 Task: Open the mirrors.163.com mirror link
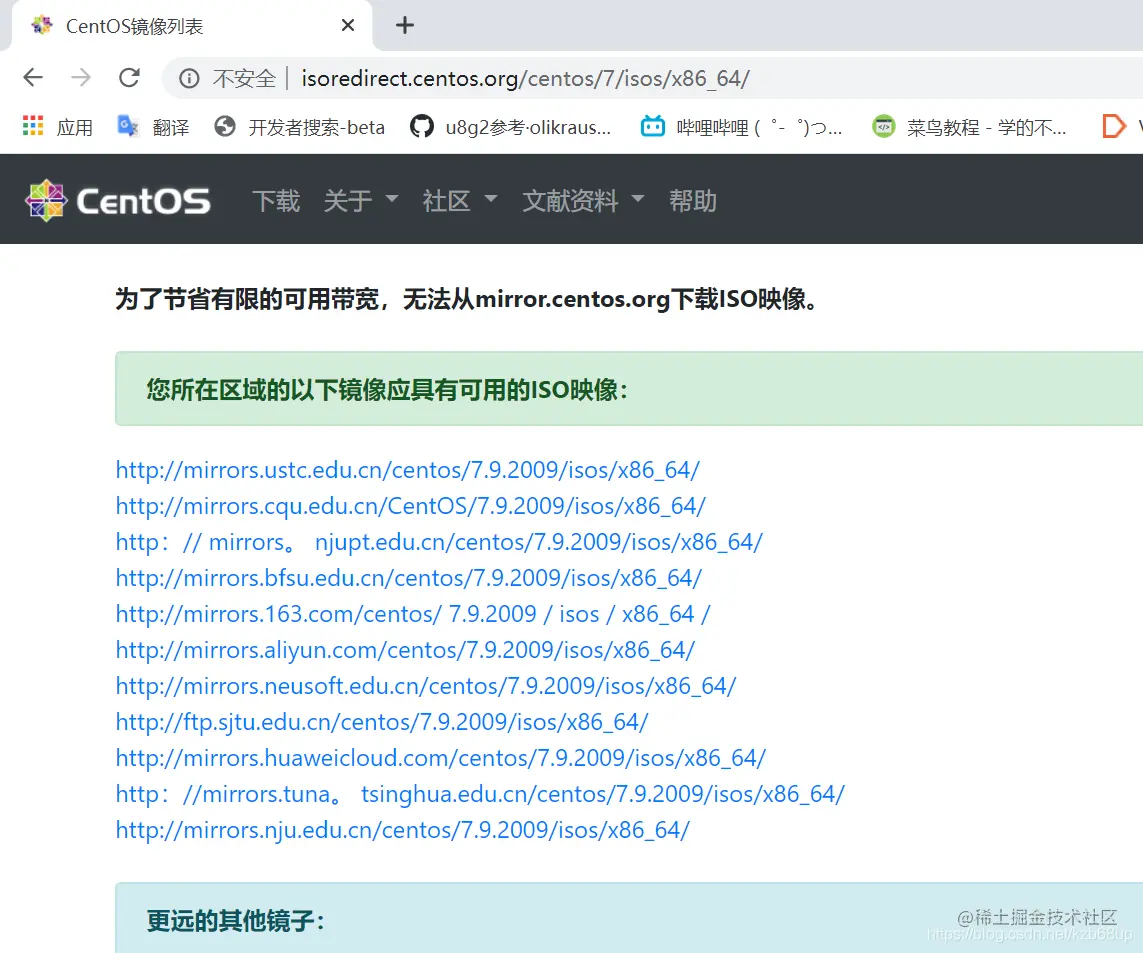pos(413,614)
